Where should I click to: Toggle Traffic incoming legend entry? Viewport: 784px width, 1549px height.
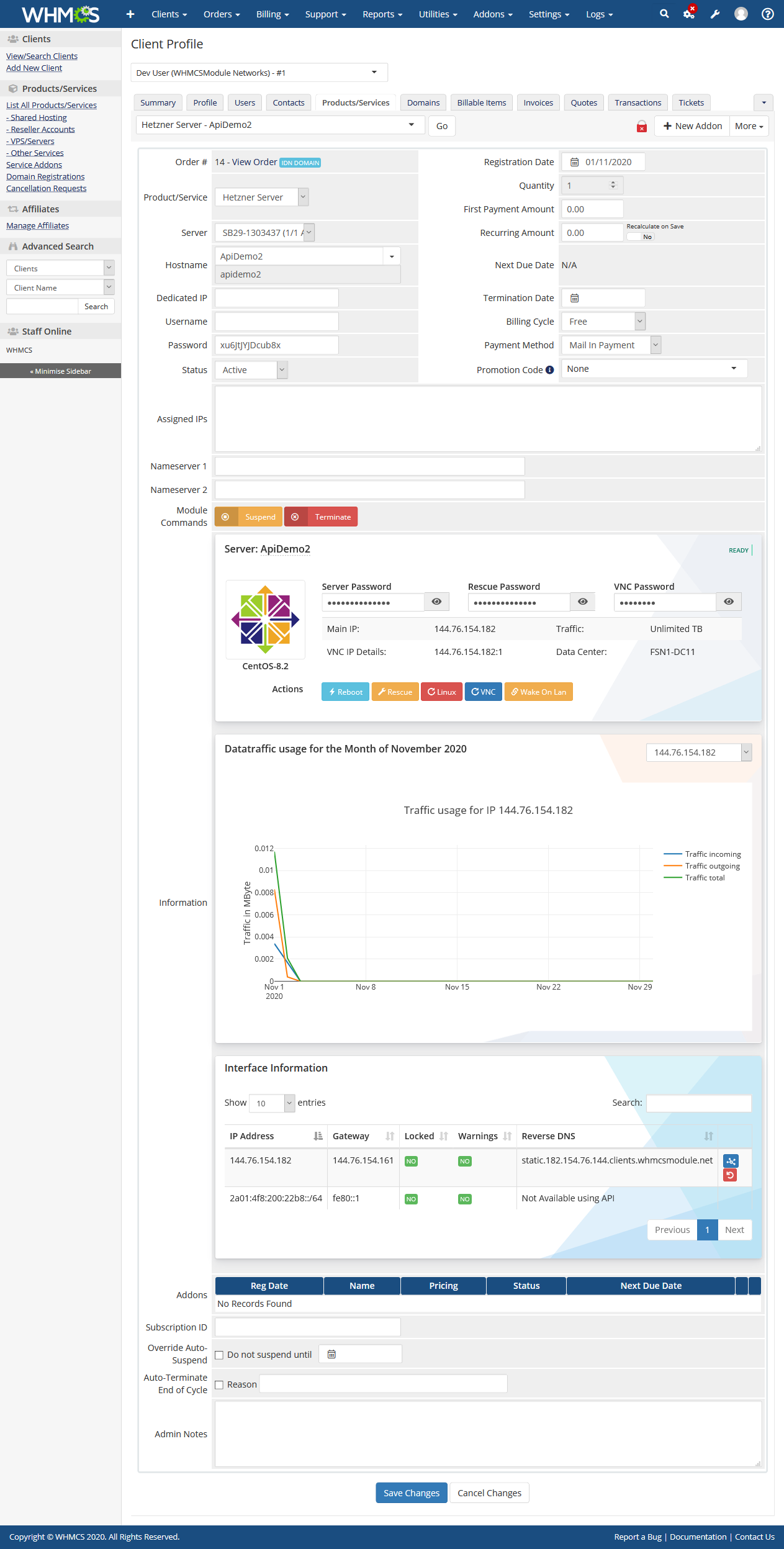coord(702,854)
